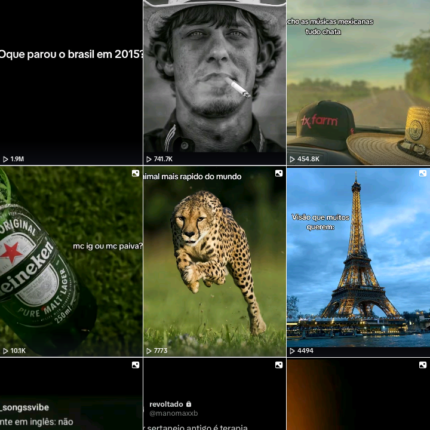Click the play icon beside 7773 views

[149, 351]
